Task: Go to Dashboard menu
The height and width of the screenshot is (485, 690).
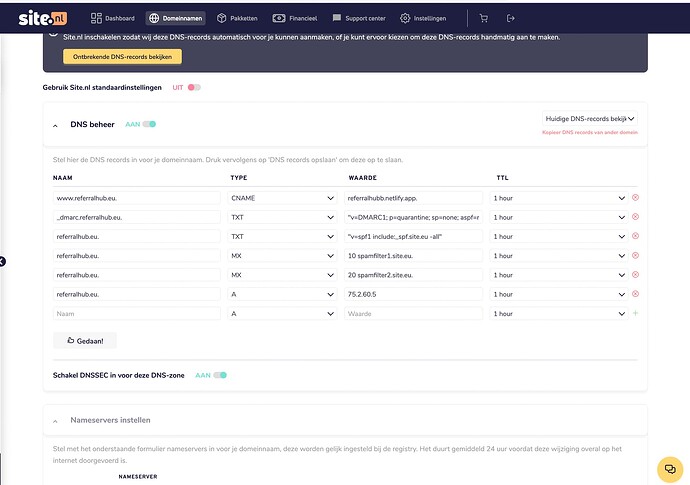Action: click(113, 18)
